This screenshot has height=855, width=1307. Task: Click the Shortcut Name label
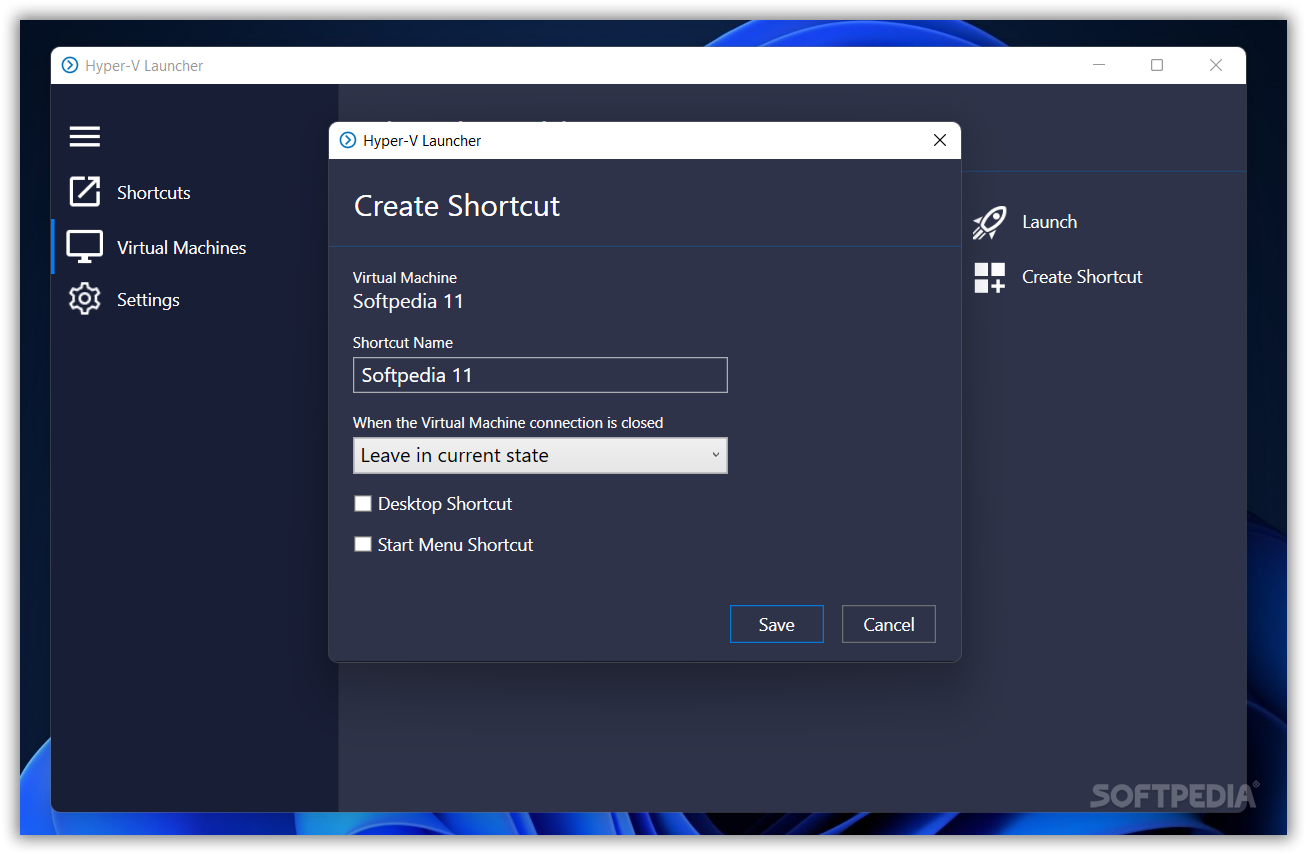pos(403,342)
